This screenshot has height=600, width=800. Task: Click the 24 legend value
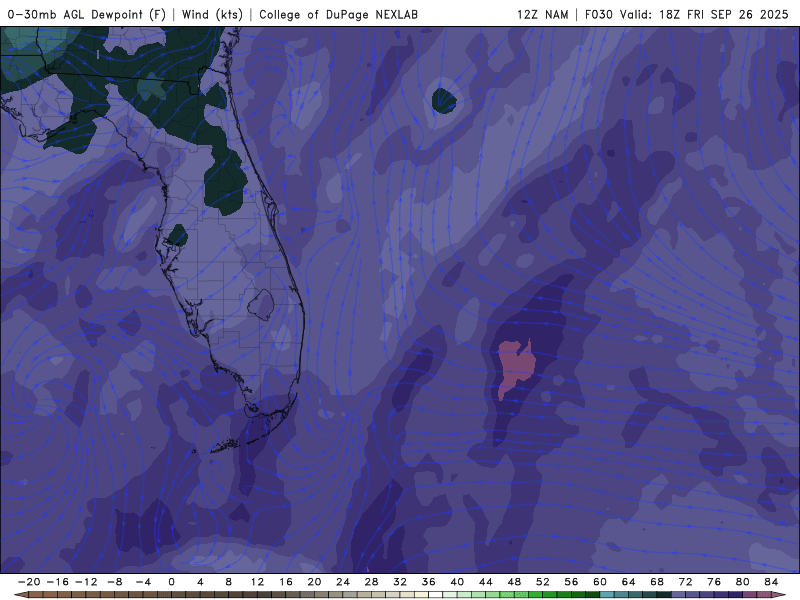[x=343, y=582]
